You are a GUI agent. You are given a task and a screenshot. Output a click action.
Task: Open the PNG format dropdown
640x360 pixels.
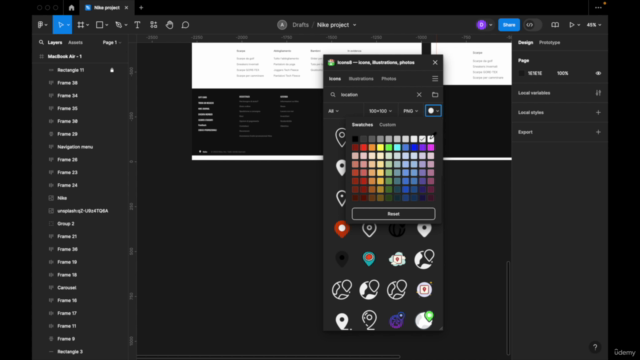(x=411, y=111)
